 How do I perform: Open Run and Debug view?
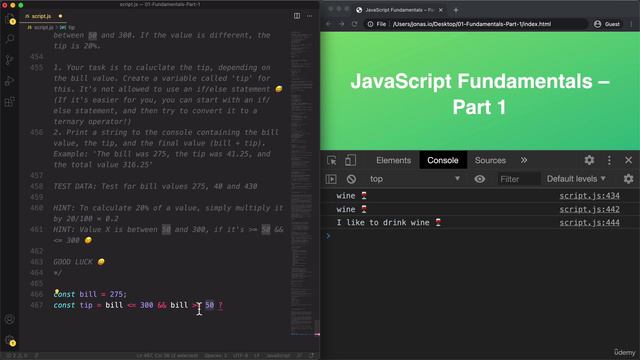coord(10,81)
